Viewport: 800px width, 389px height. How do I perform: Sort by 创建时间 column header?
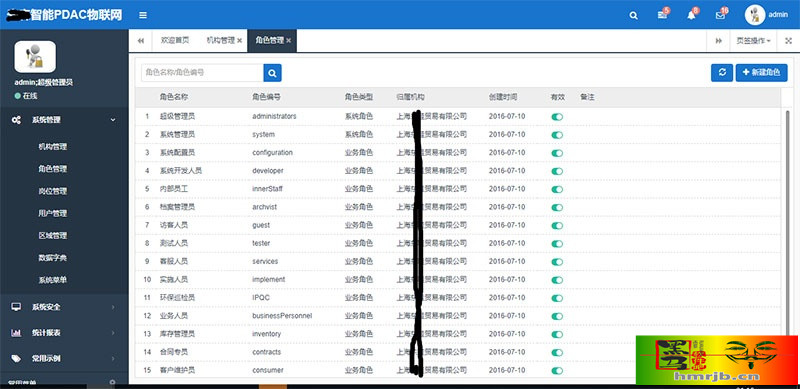[503, 96]
